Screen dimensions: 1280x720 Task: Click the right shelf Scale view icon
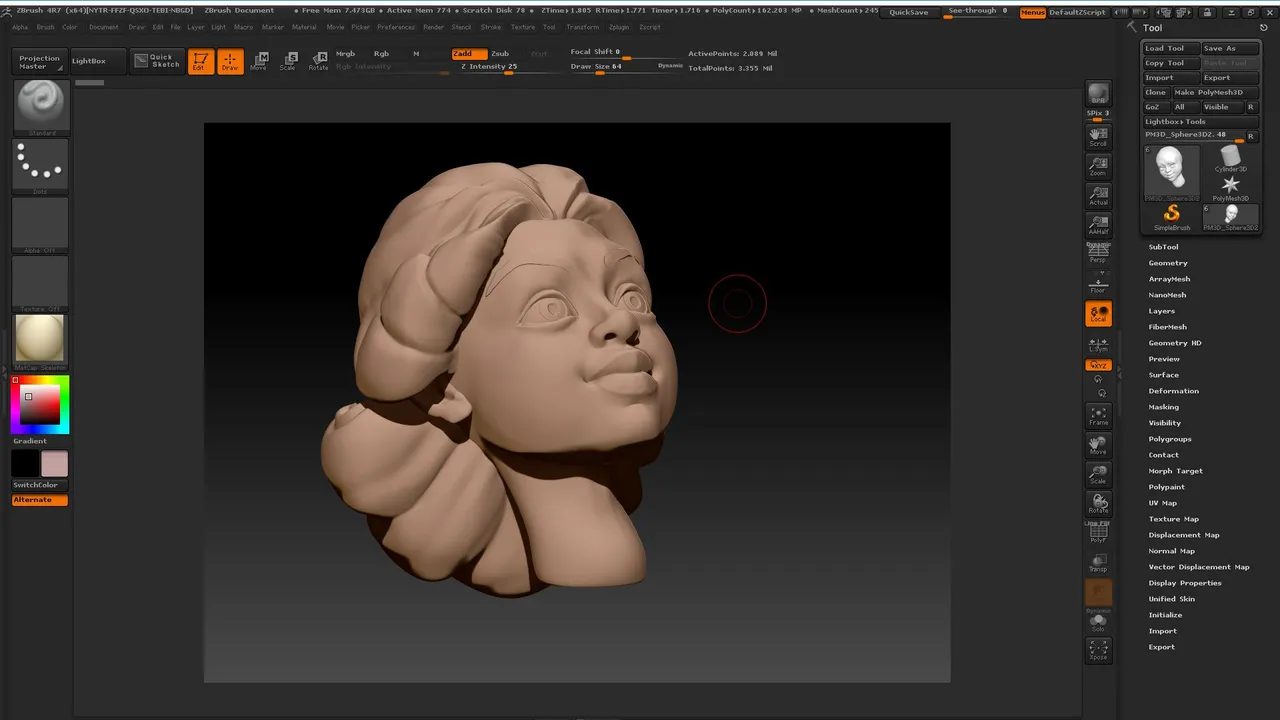(x=1098, y=474)
